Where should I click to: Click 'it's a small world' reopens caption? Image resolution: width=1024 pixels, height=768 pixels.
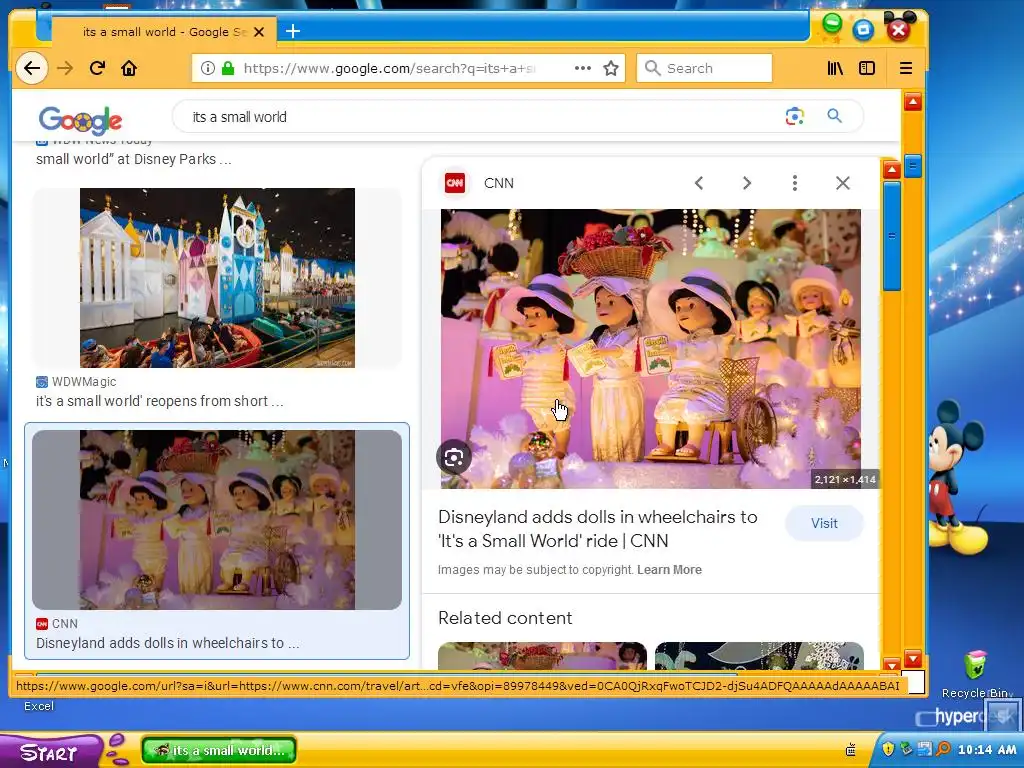pos(160,401)
